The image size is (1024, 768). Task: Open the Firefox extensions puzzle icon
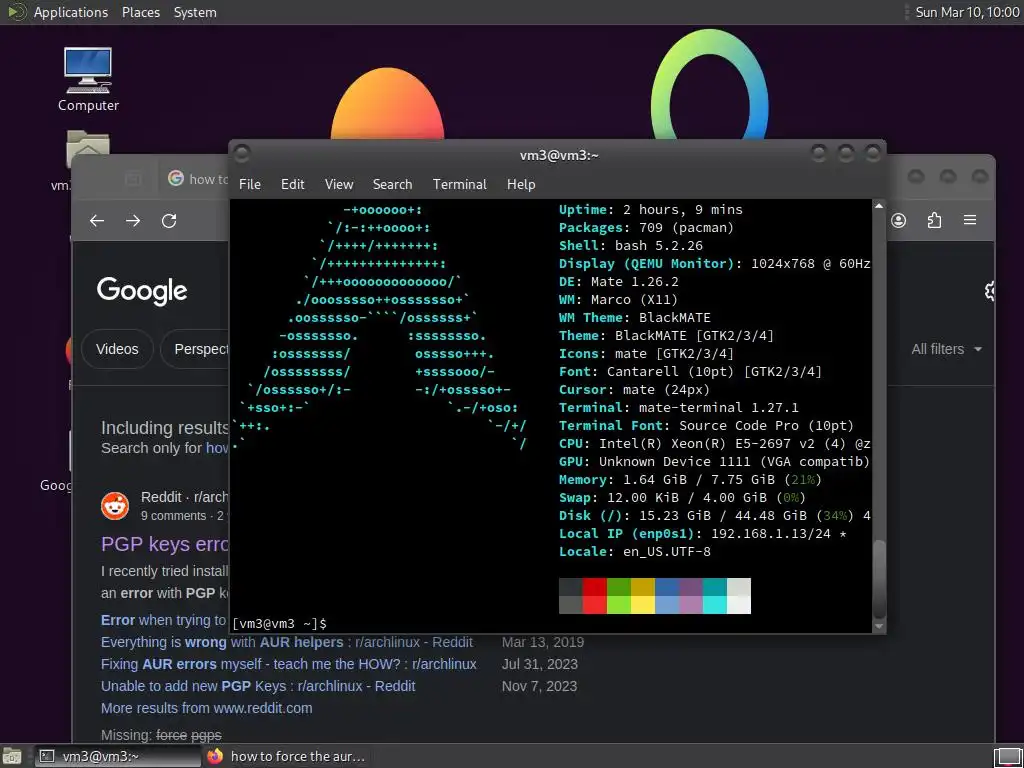[935, 221]
